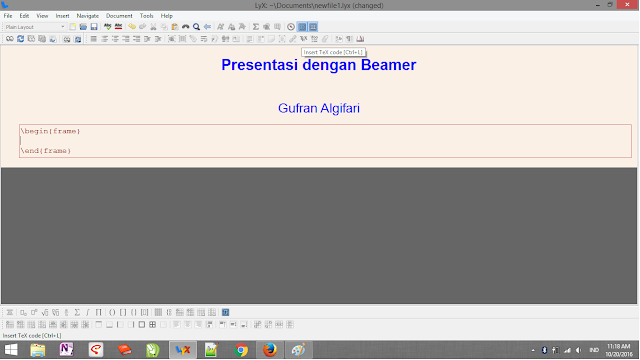Click the Navigate back blue arrow icon
640x360 pixels.
[207, 27]
